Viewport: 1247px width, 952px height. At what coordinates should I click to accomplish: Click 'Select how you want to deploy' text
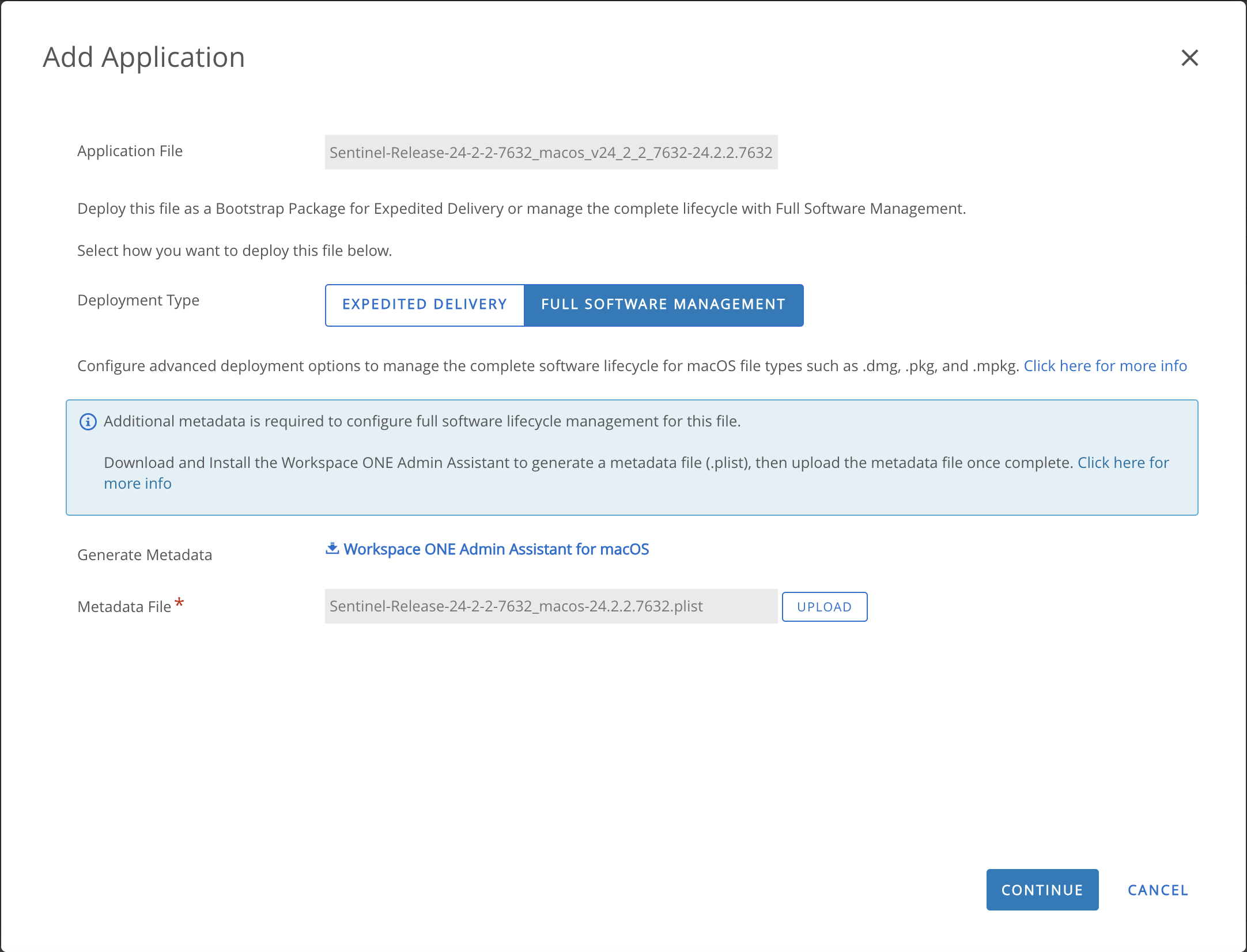[x=235, y=251]
